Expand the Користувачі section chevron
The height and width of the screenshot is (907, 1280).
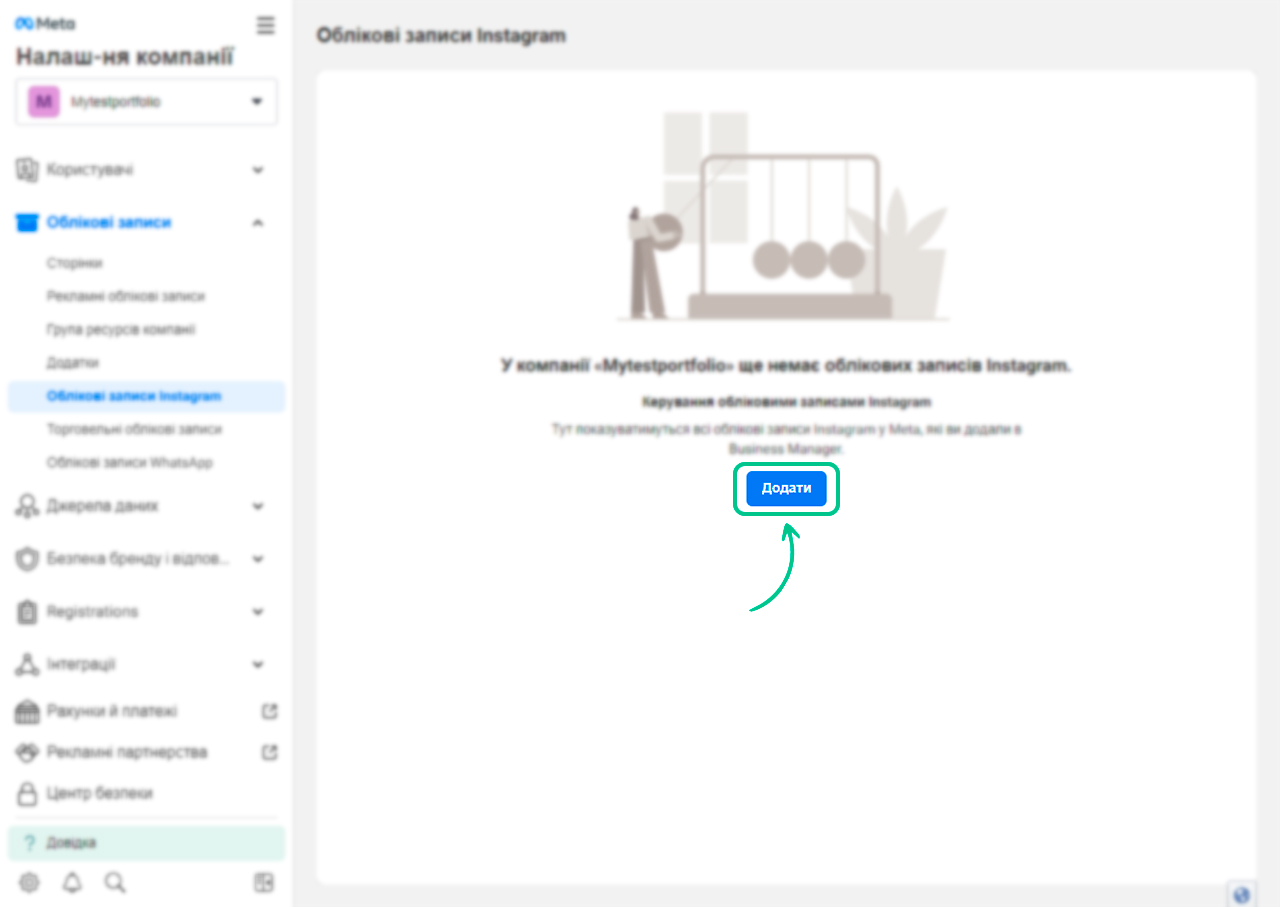258,170
